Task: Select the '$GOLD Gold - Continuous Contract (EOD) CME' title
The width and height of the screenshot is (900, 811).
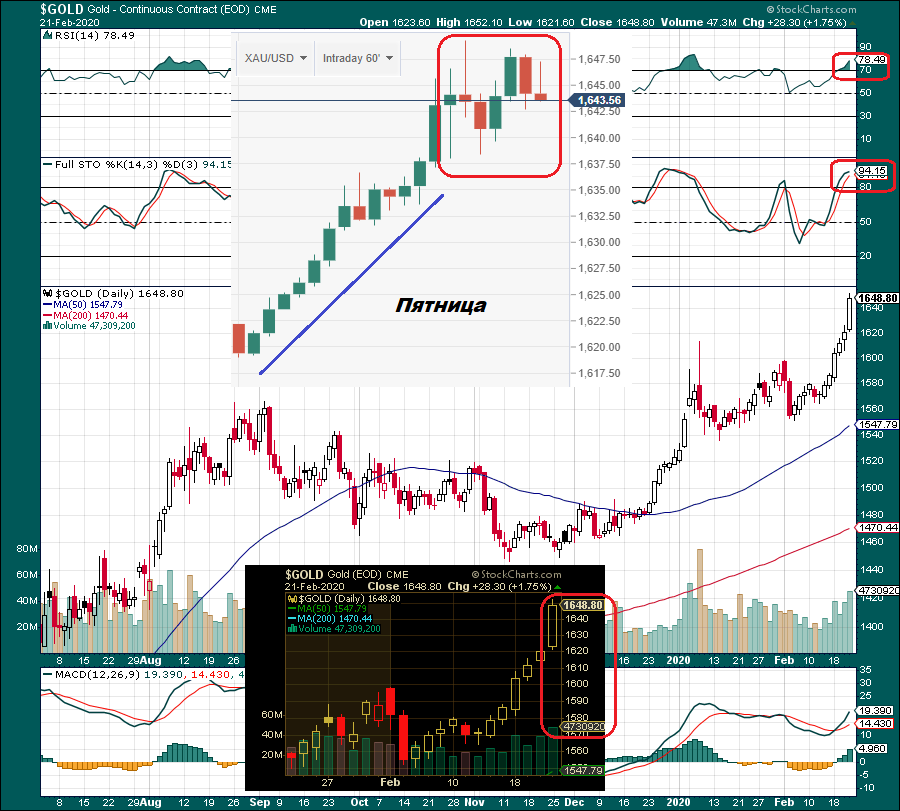Action: (158, 9)
